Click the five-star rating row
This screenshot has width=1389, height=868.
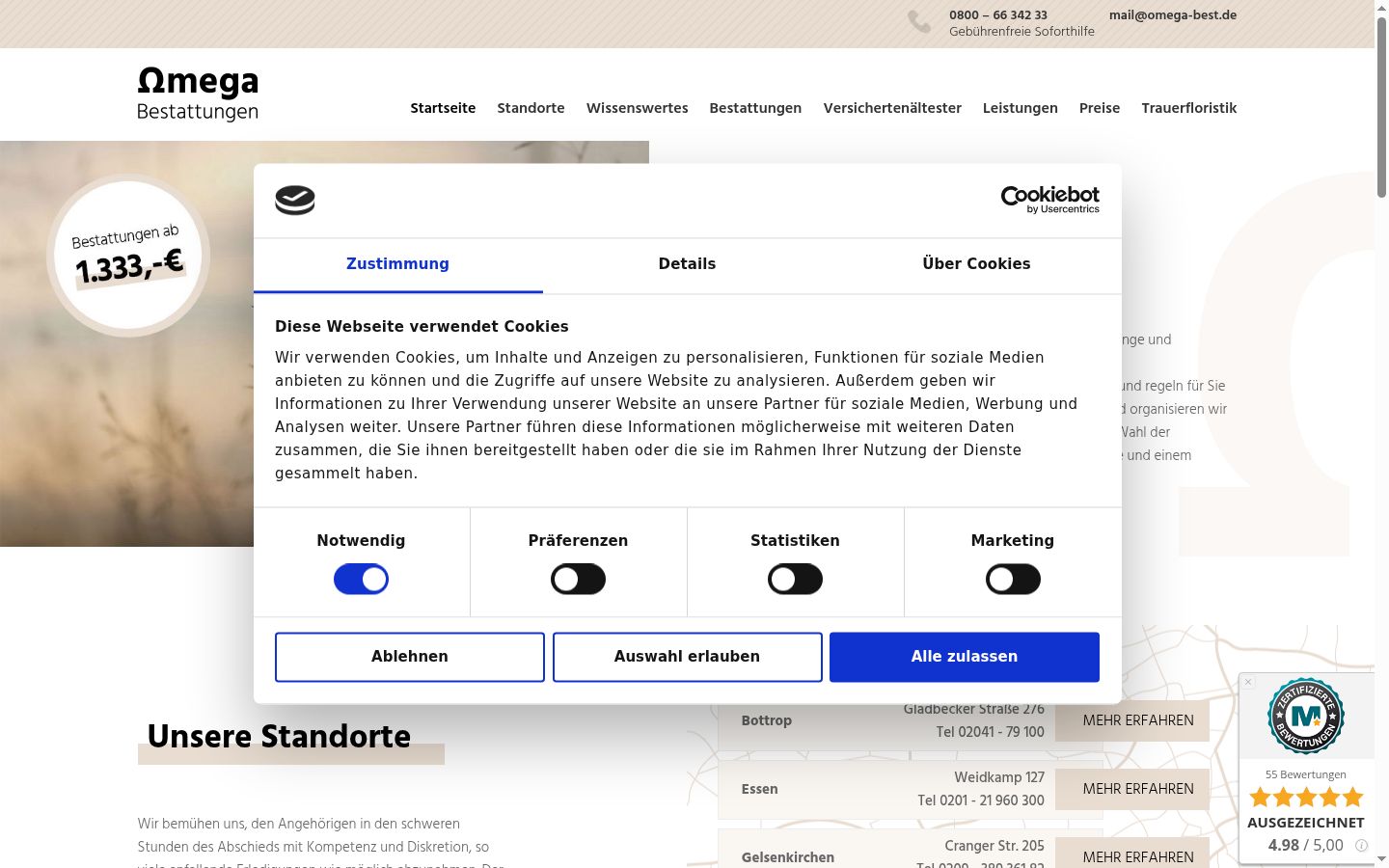click(x=1306, y=797)
